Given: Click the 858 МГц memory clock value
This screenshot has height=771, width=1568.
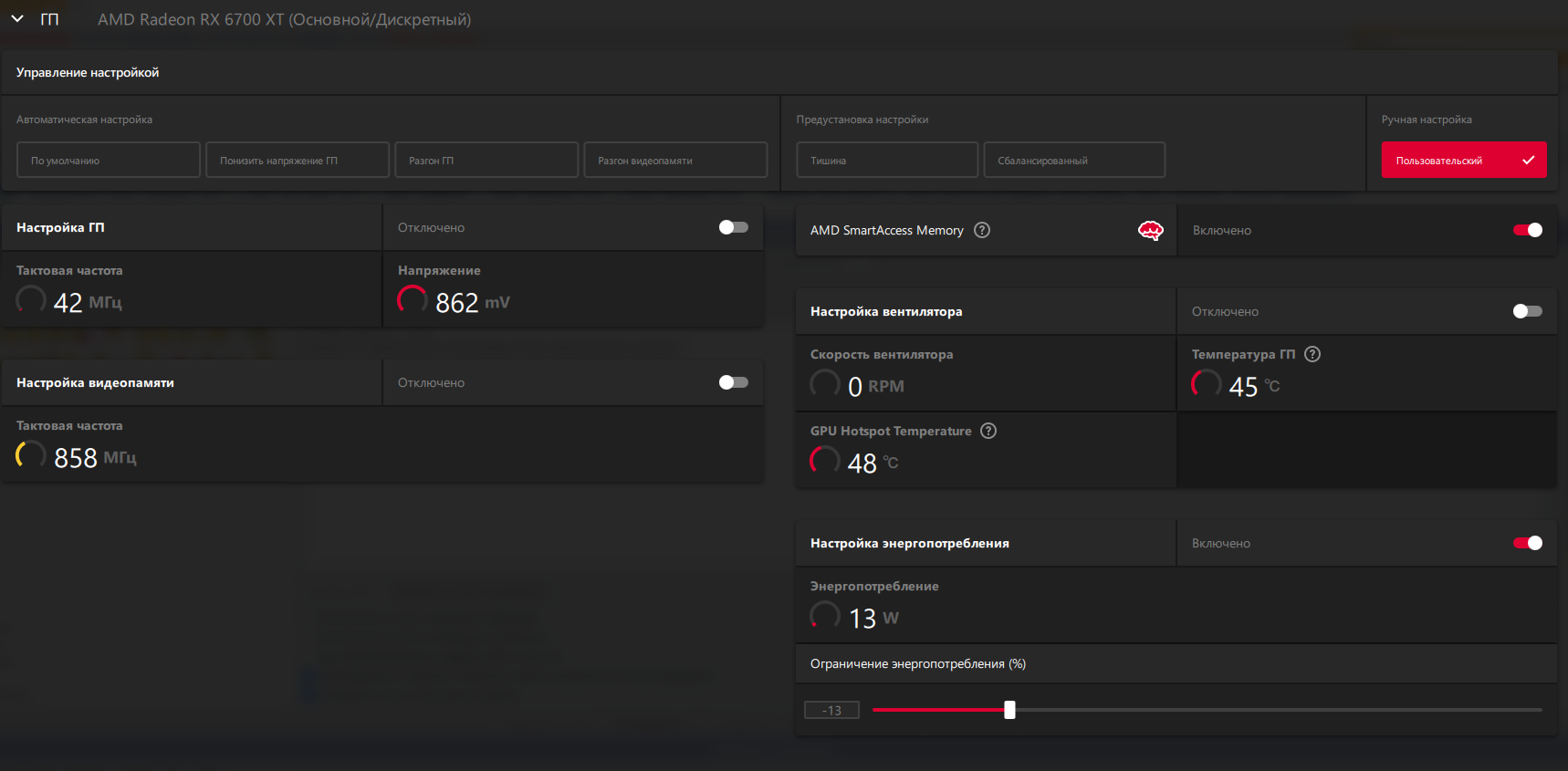Looking at the screenshot, I should tap(95, 457).
